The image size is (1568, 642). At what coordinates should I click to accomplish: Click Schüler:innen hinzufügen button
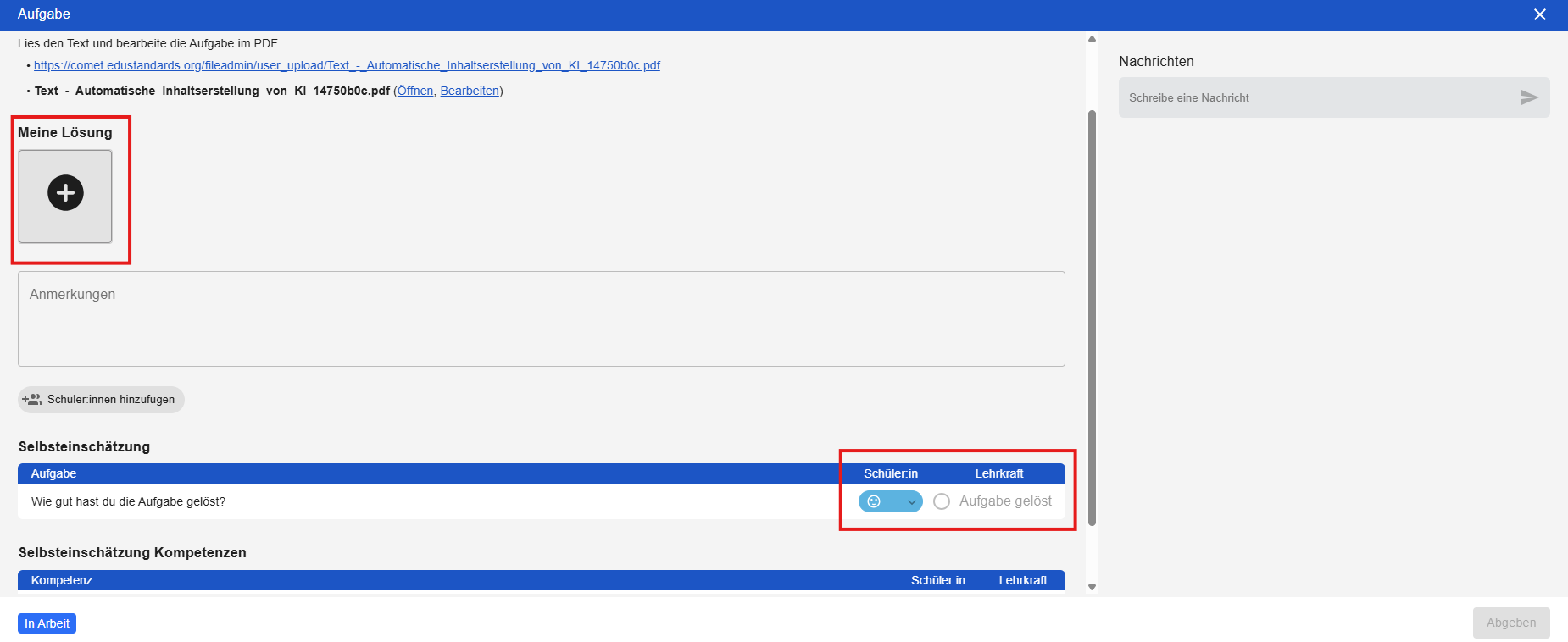click(101, 400)
